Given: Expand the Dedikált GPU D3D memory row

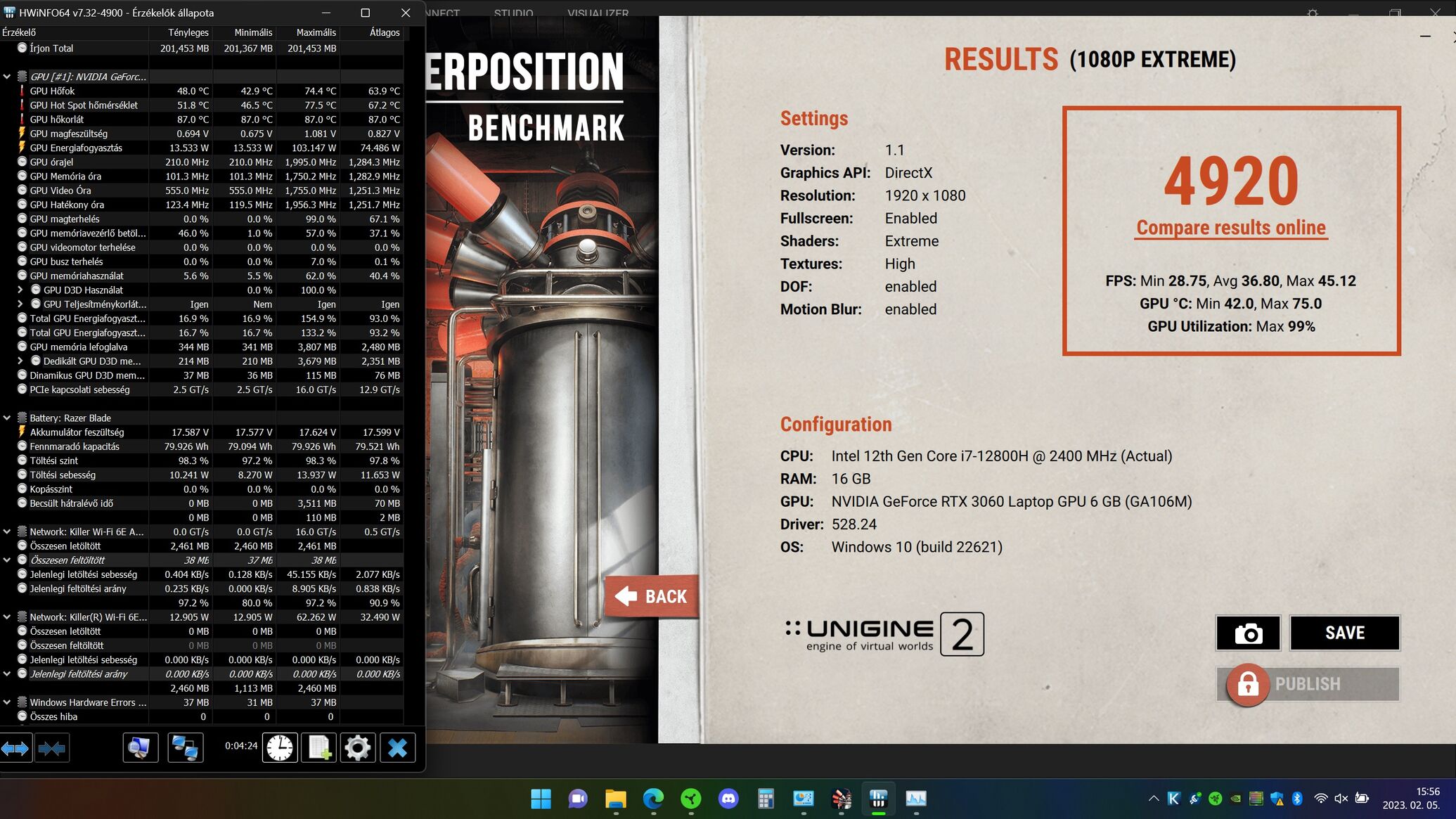Looking at the screenshot, I should click(x=20, y=361).
